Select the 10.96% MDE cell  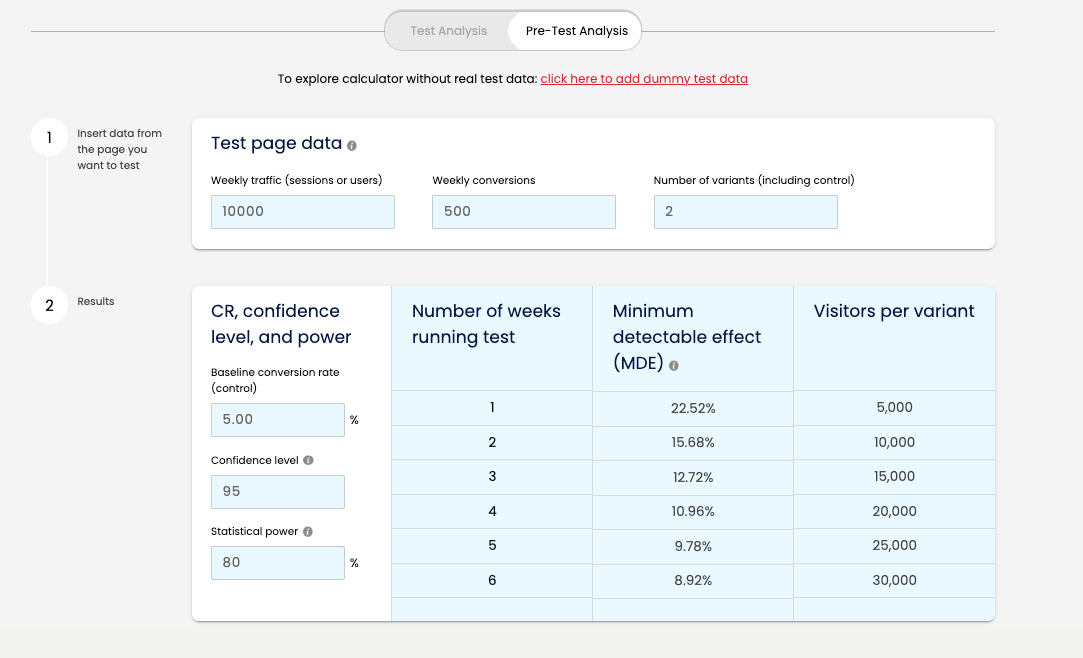point(693,512)
